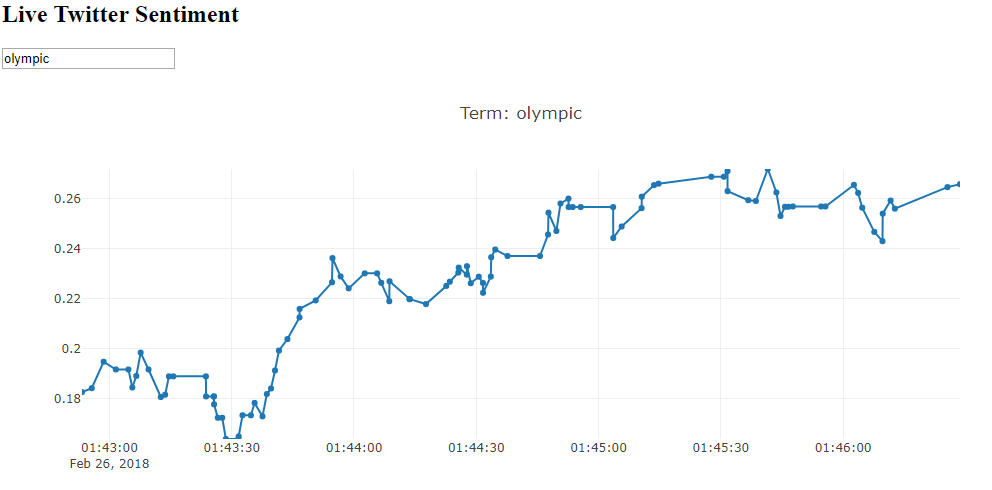Viewport: 992px width, 490px height.
Task: Select the 01:45:00 x-axis tick label
Action: 599,448
